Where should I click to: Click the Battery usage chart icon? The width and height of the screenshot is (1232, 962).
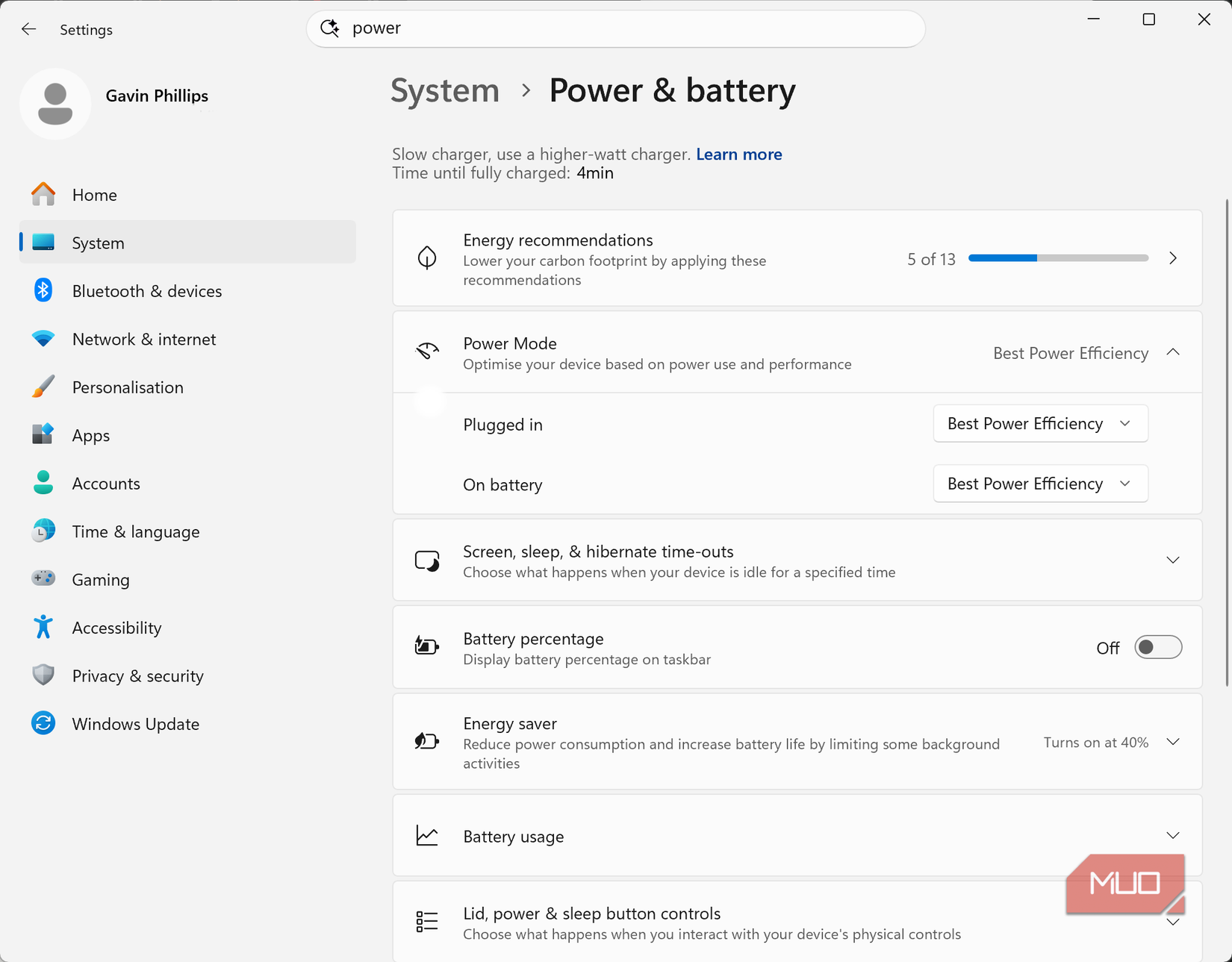(x=427, y=835)
